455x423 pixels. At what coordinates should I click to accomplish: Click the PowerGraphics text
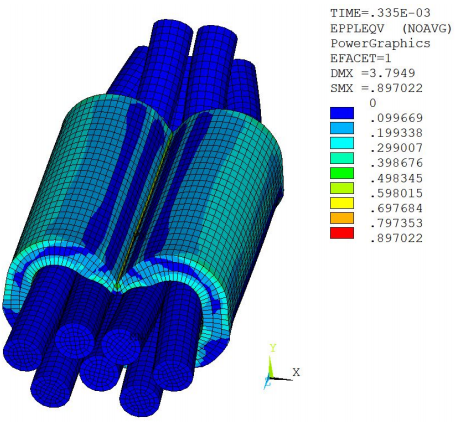tap(380, 43)
